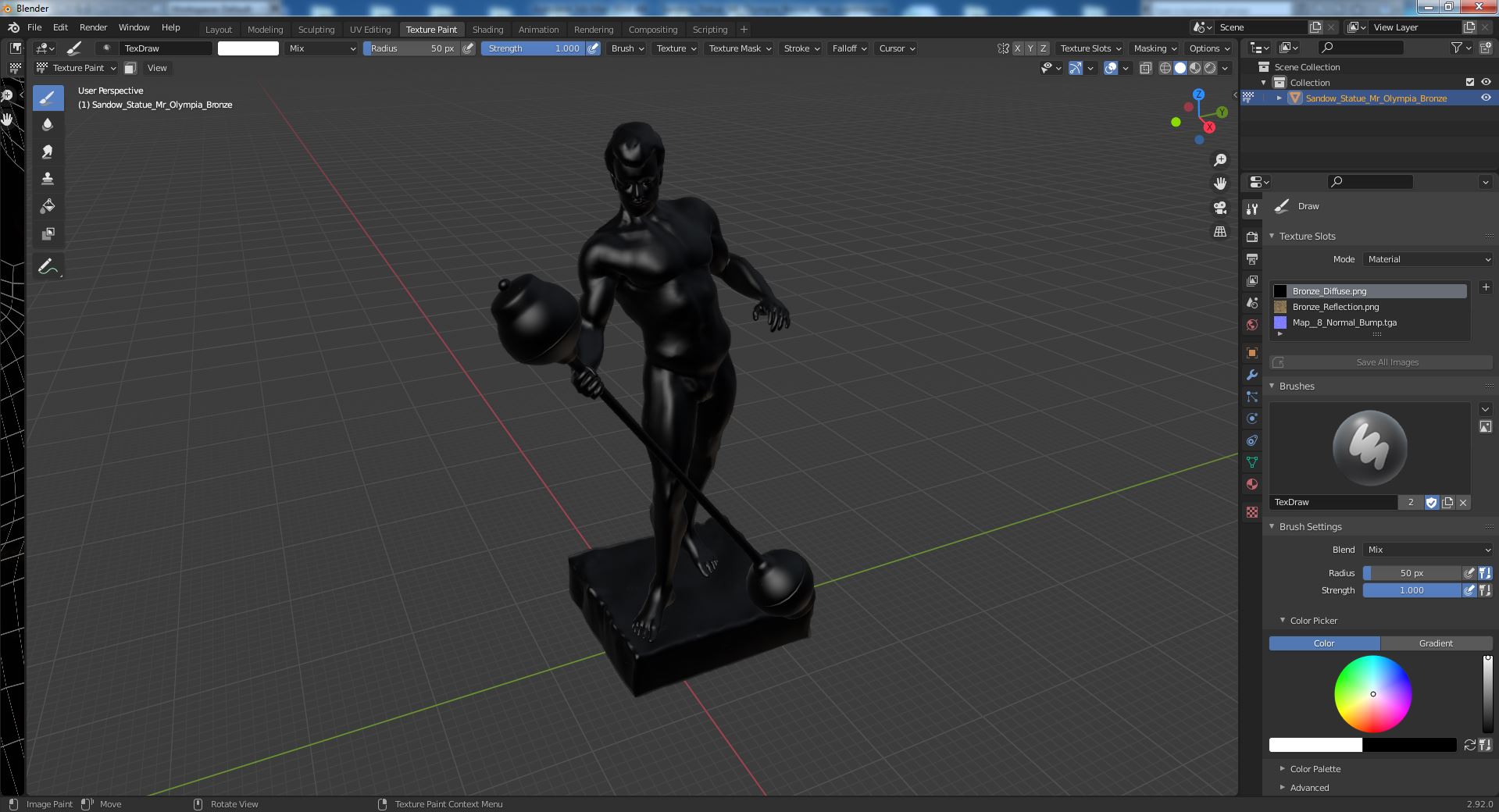Click the viewport pan hand icon
1499x812 pixels.
coord(1219,183)
